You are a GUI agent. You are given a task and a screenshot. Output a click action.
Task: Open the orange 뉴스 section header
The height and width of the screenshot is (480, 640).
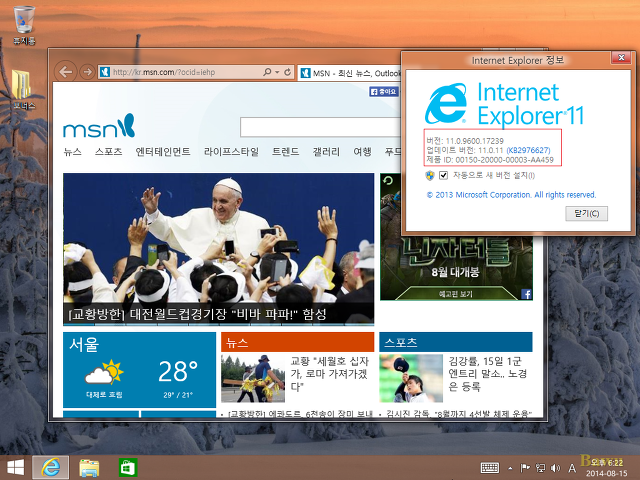pos(297,342)
